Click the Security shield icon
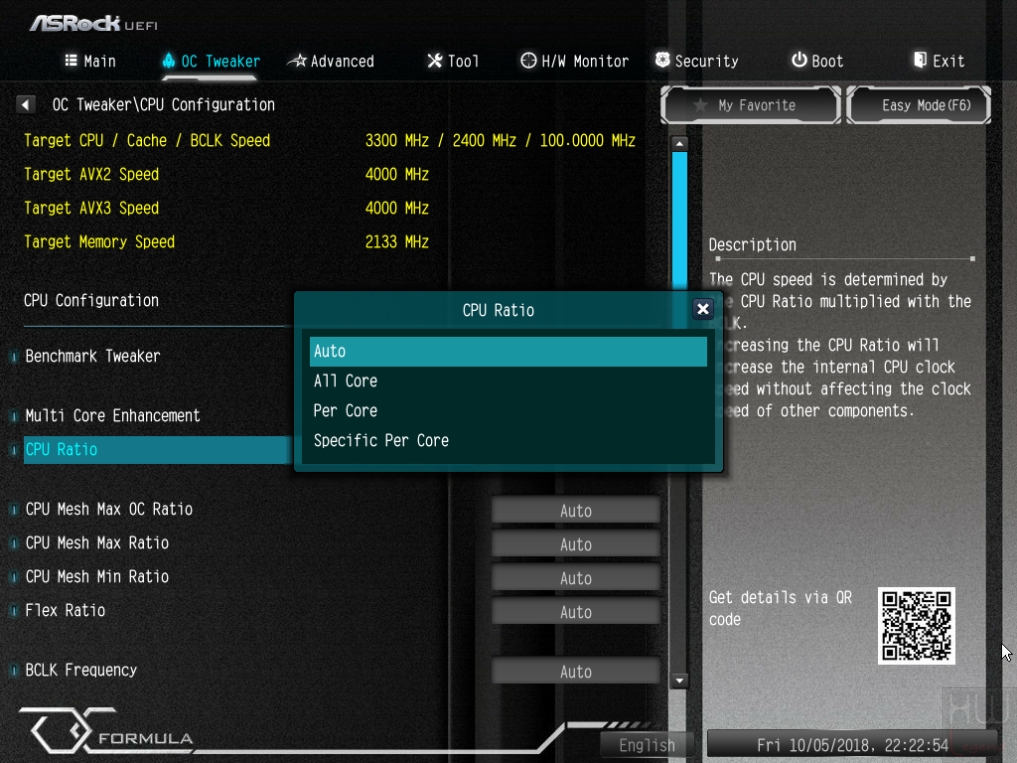1017x763 pixels. (x=662, y=60)
